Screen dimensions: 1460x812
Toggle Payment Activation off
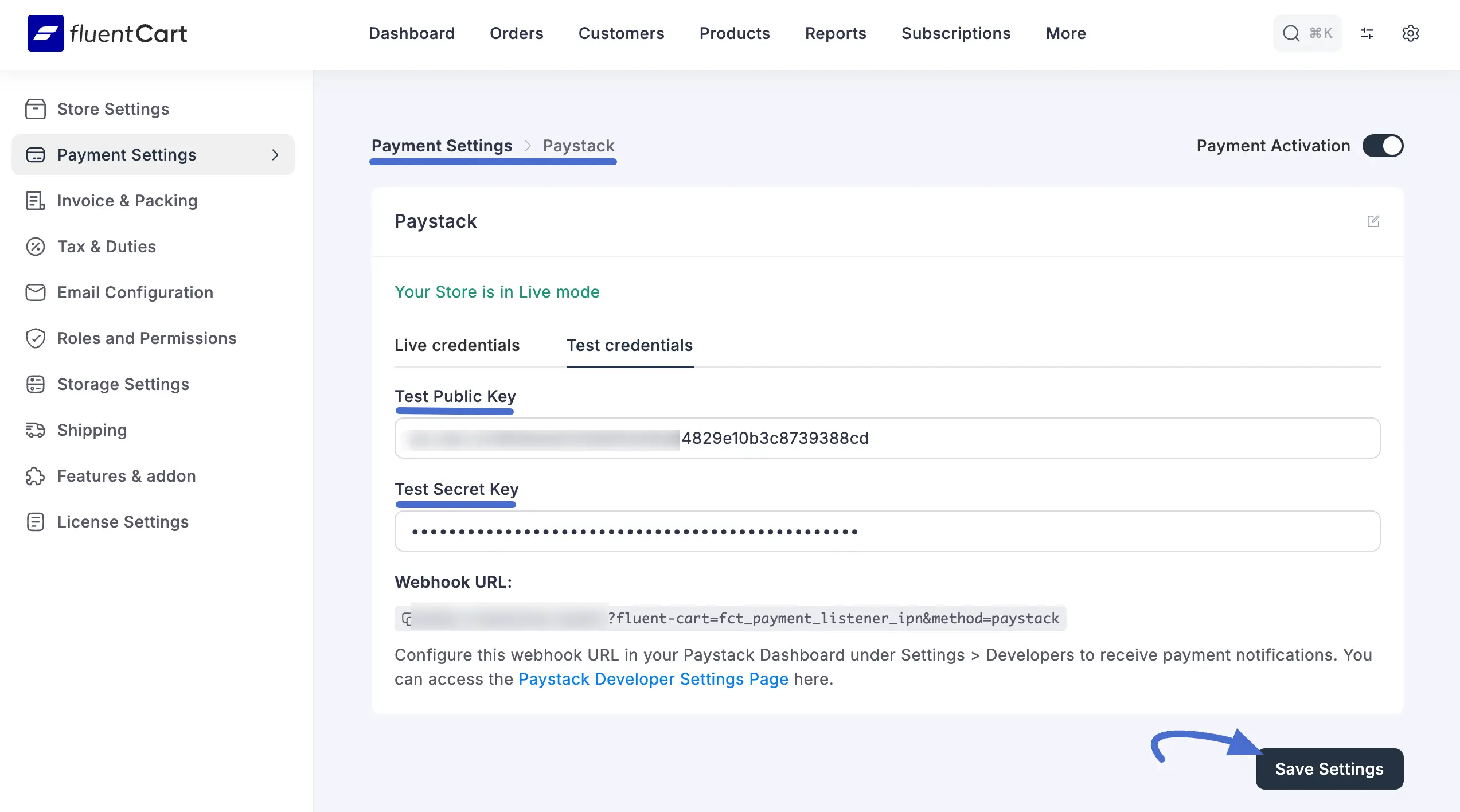click(x=1383, y=146)
